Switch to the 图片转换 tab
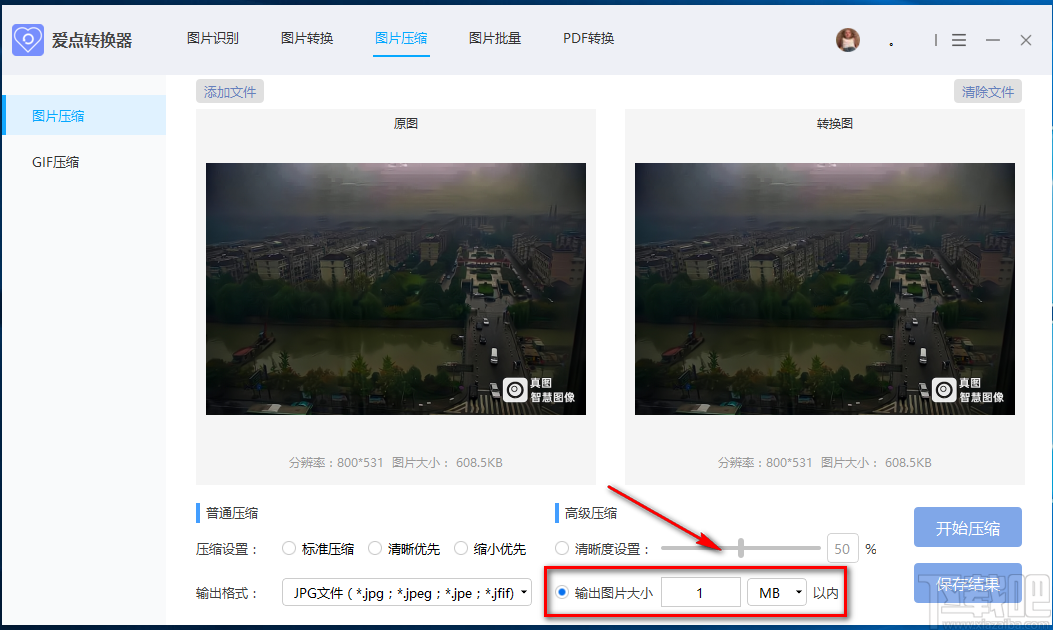Screen dimensions: 1053x630 [307, 38]
